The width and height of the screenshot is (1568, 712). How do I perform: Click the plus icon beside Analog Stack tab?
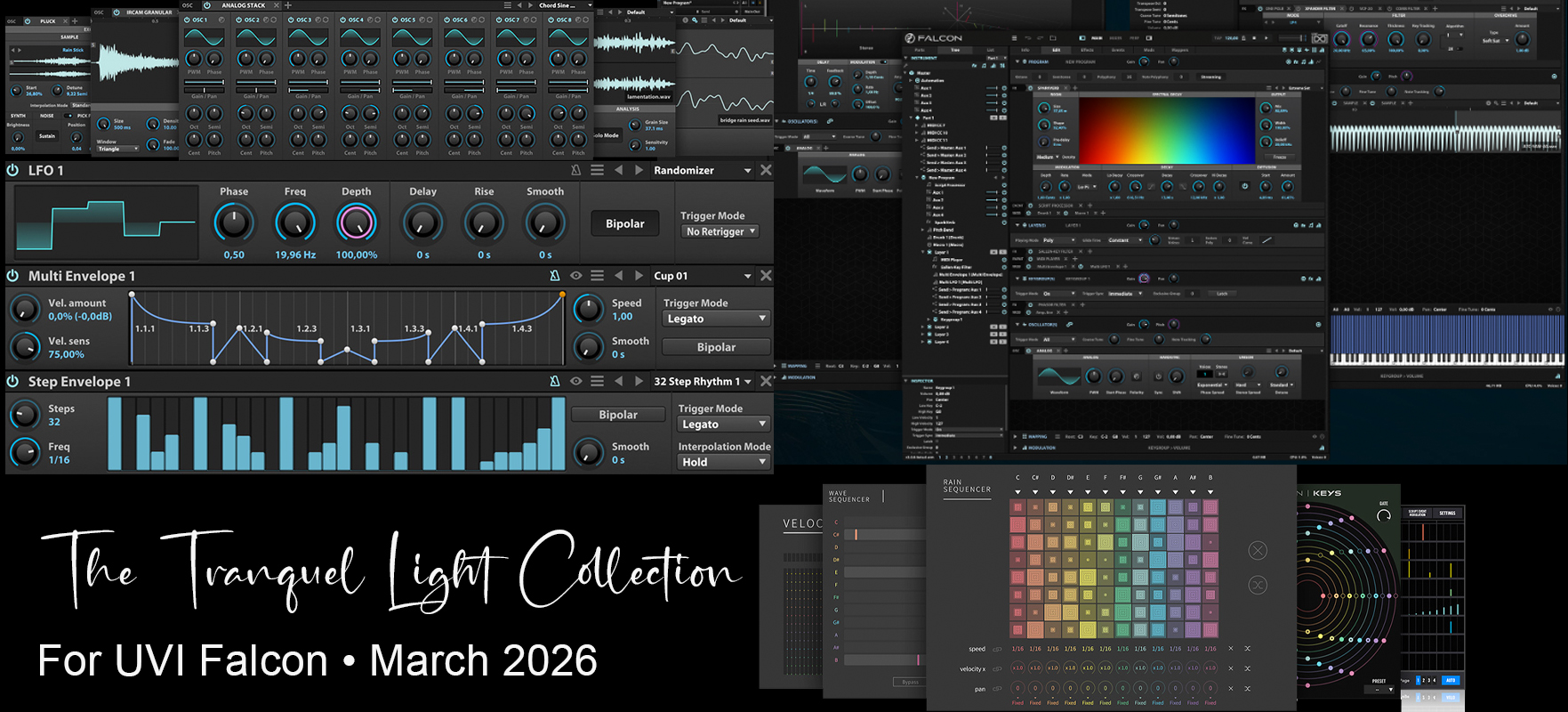(x=287, y=5)
